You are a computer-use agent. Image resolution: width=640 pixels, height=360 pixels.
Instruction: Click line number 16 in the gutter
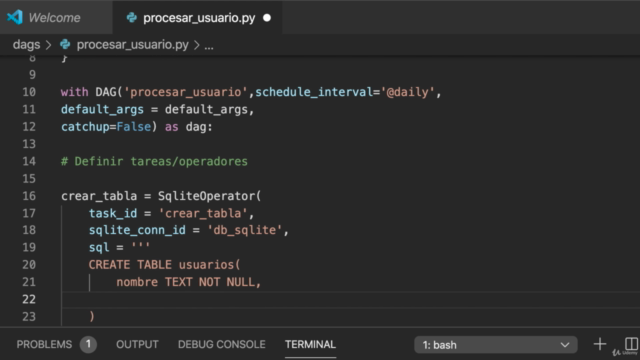click(x=29, y=196)
